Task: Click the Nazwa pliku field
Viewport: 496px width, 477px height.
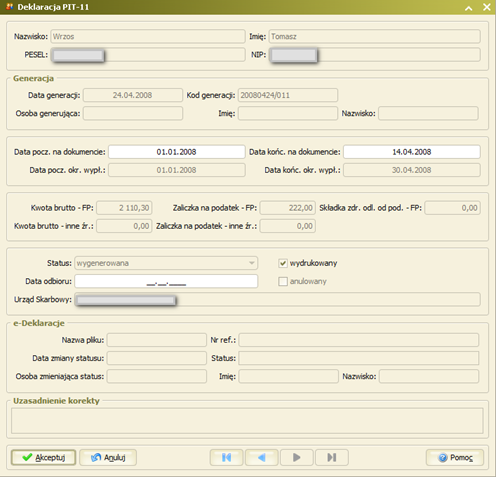Action: [157, 340]
